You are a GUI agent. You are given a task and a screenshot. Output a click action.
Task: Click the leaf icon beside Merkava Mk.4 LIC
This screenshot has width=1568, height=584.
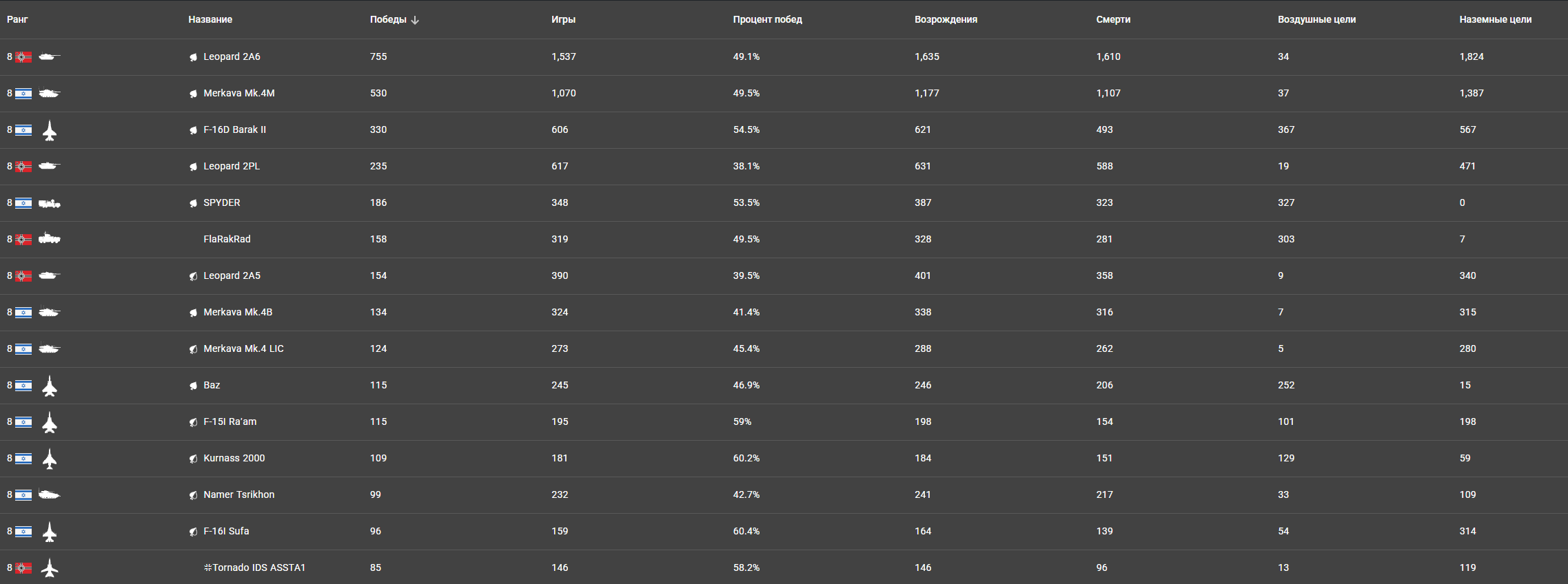[194, 349]
